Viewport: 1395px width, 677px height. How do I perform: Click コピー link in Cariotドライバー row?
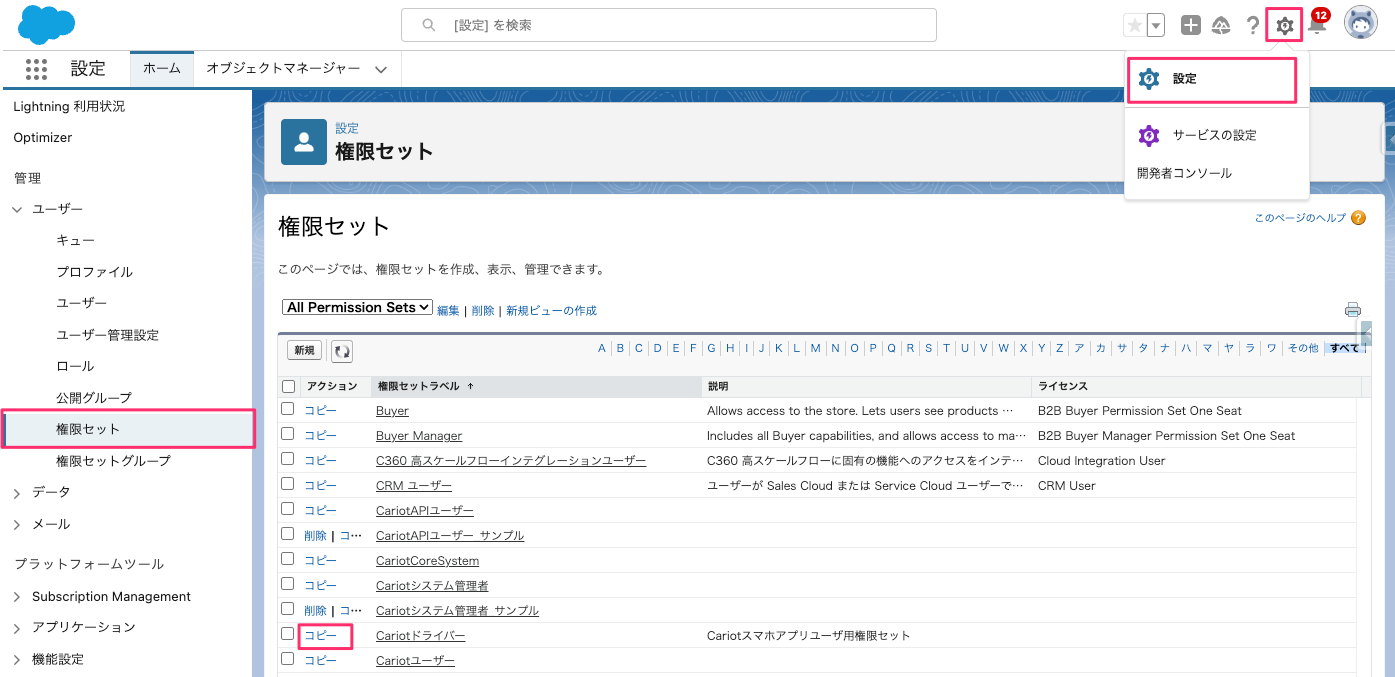coord(321,635)
